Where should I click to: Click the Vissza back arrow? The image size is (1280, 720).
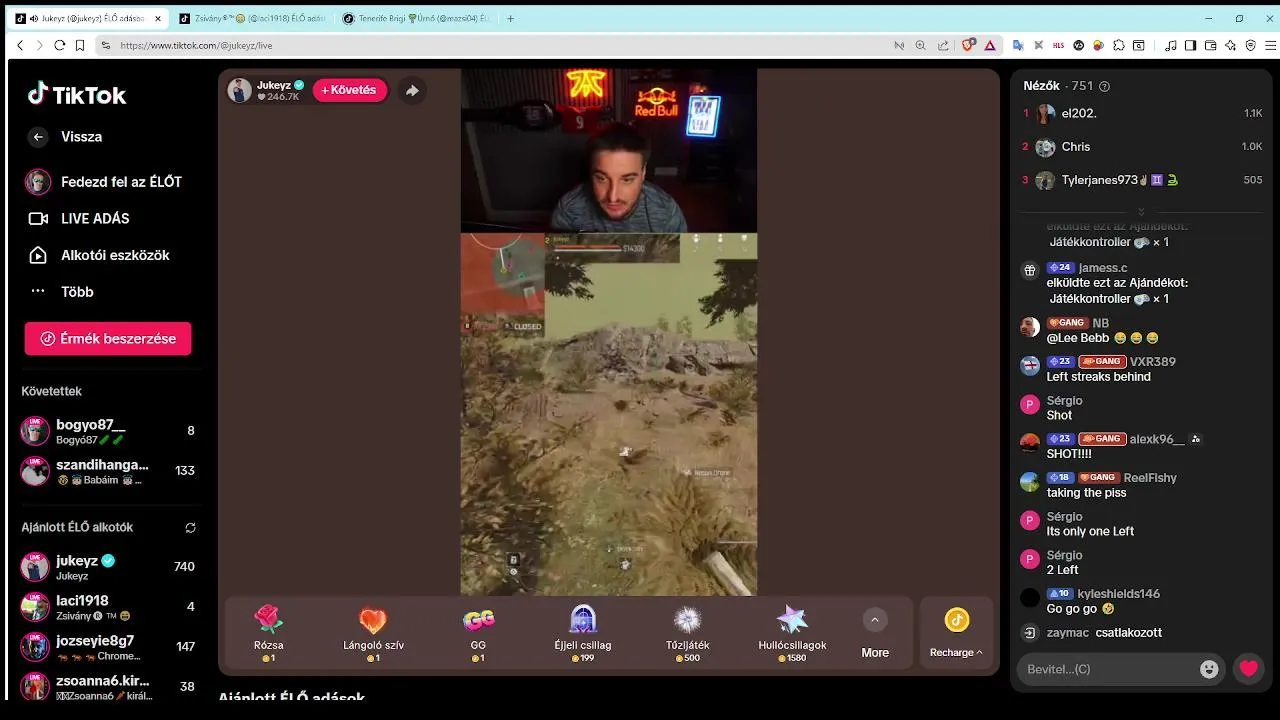[x=38, y=137]
